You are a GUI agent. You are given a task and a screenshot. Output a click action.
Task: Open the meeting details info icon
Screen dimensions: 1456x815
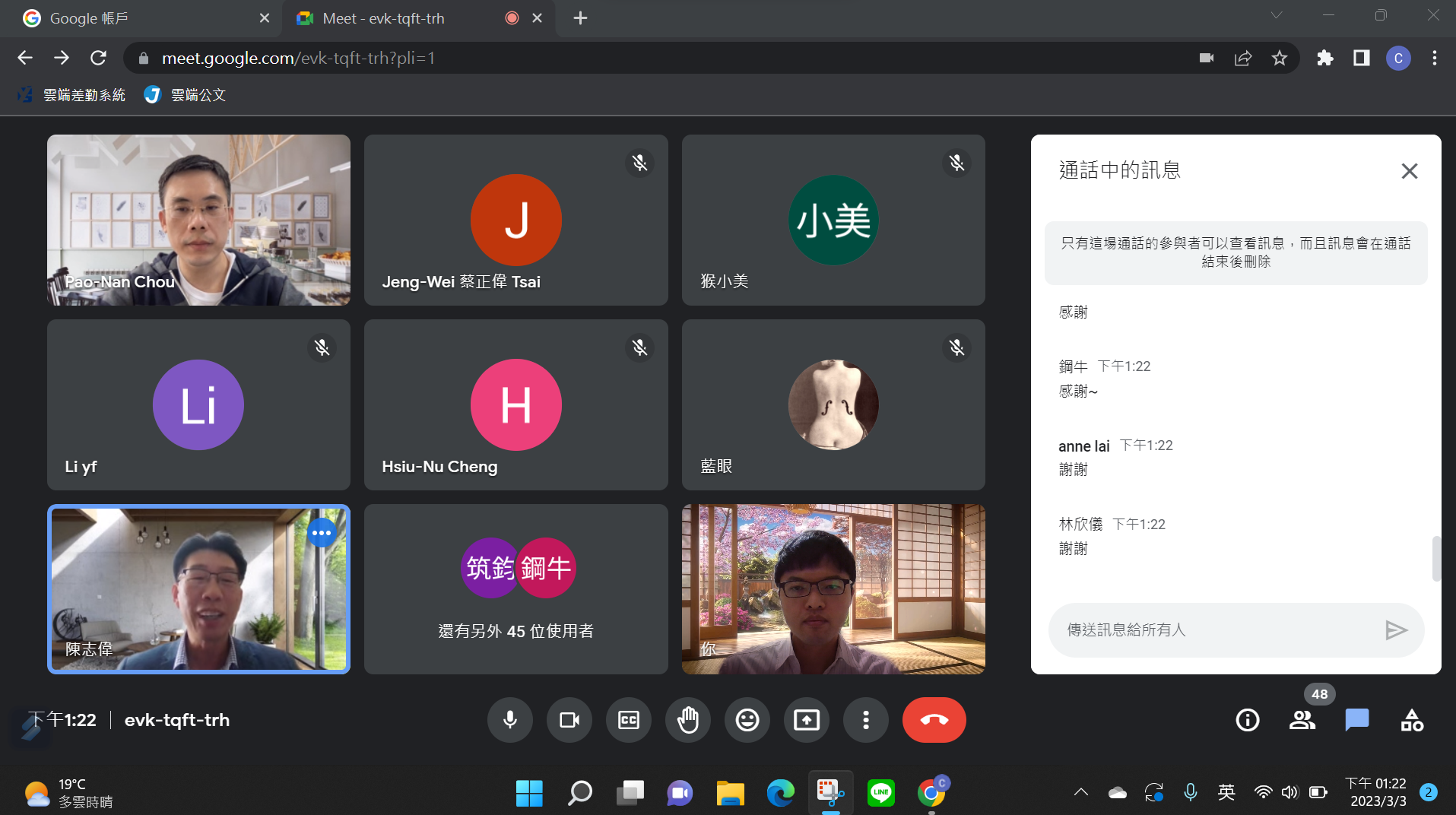point(1248,720)
